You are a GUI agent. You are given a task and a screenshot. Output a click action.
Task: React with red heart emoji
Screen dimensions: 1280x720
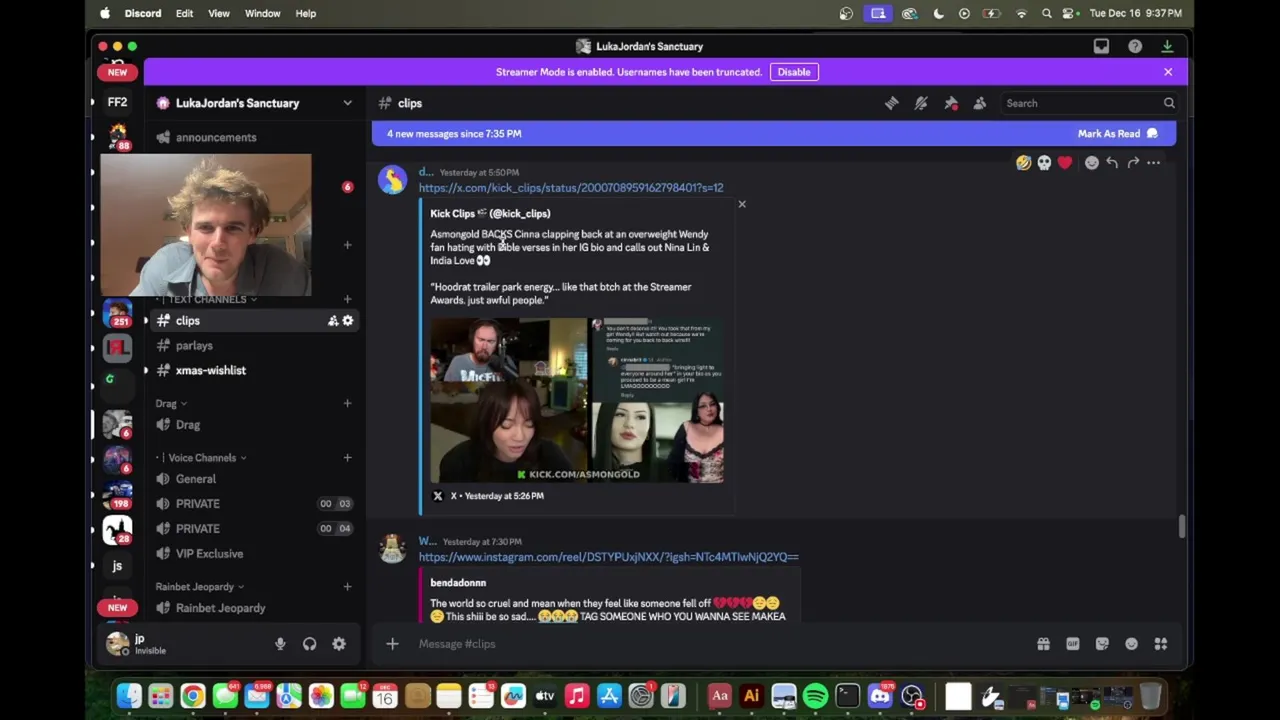tap(1065, 163)
